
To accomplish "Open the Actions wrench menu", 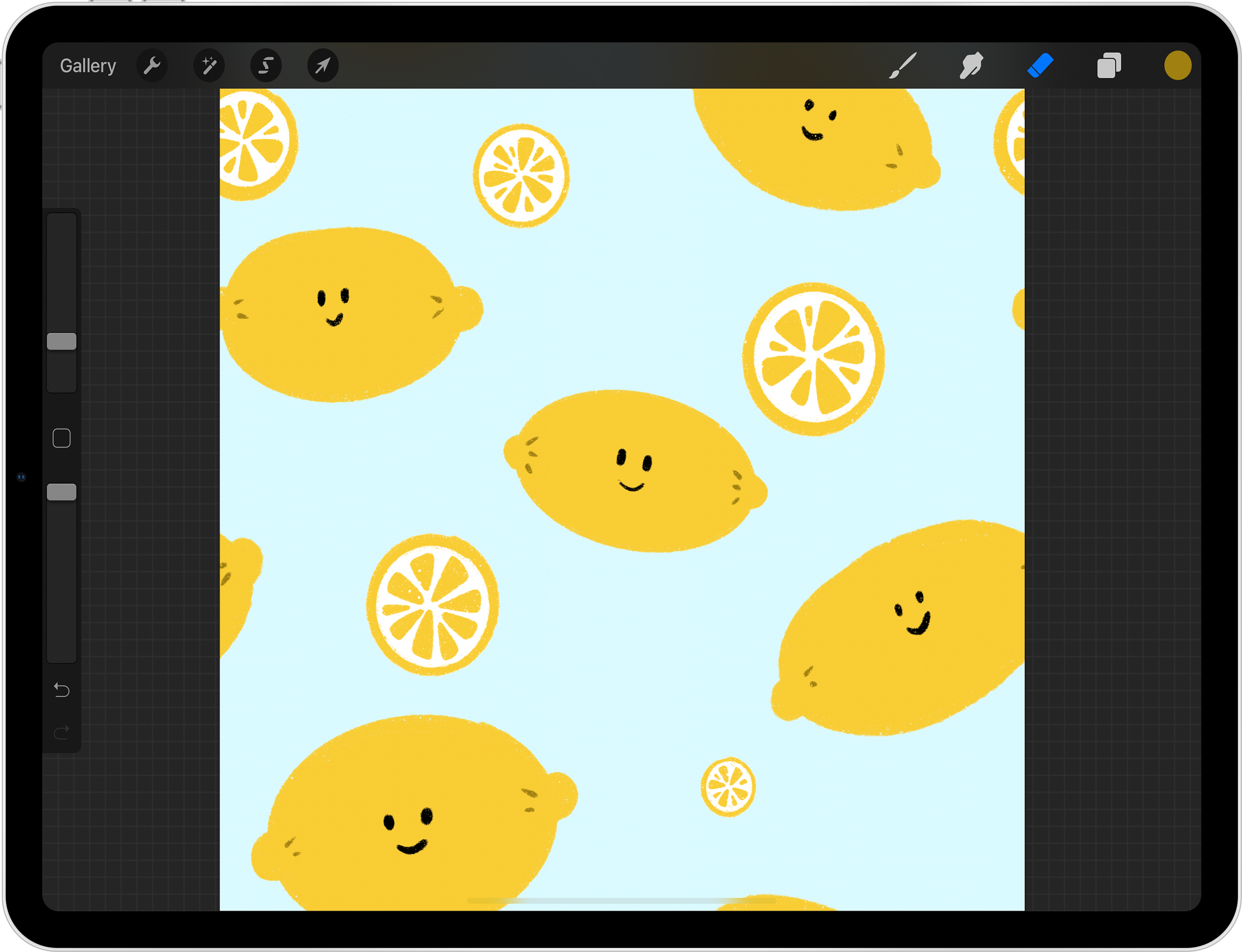I will (x=152, y=66).
